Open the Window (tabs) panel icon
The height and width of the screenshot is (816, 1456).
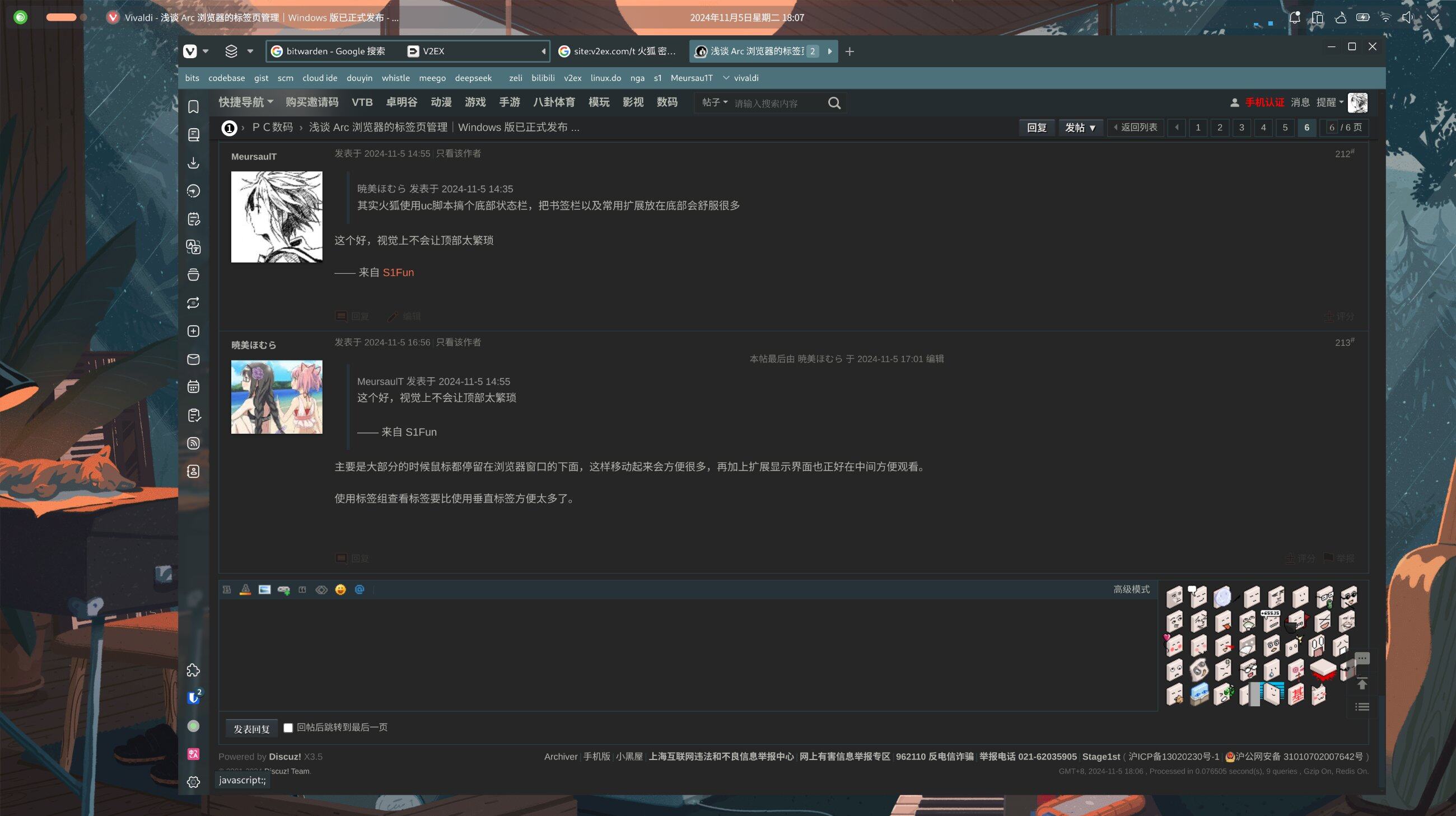tap(193, 275)
